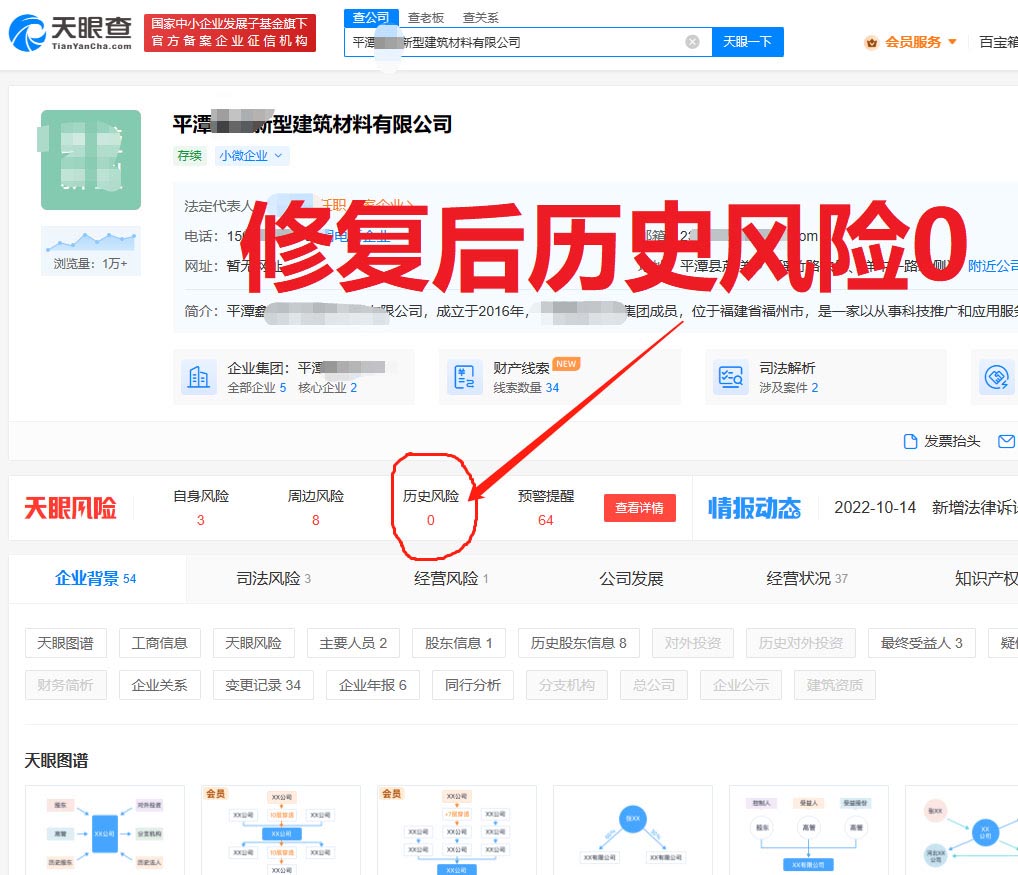1018x875 pixels.
Task: Click the first 天眼图谱 thumbnail
Action: pos(104,830)
